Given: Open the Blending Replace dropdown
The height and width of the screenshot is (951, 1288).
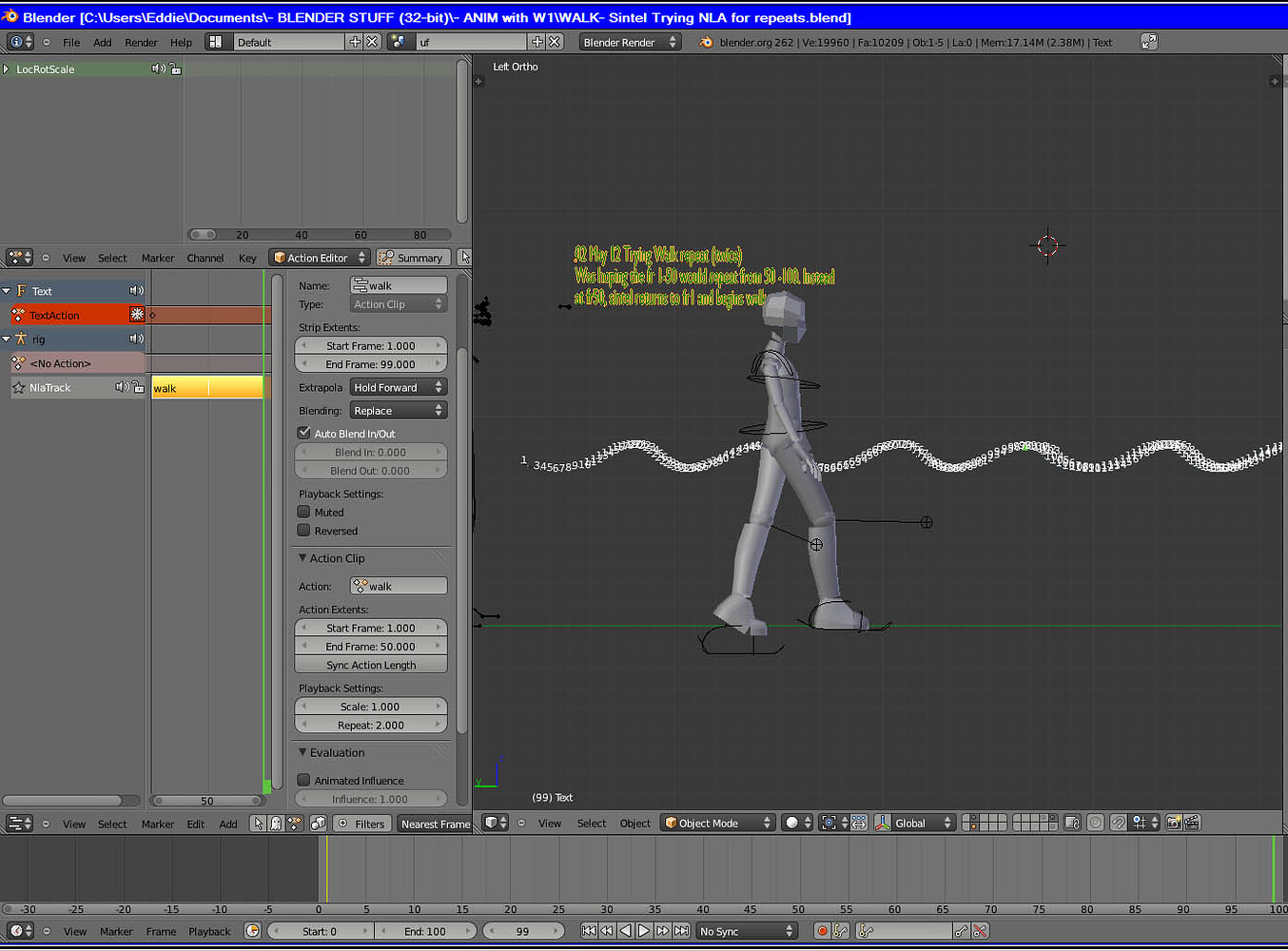Looking at the screenshot, I should (x=399, y=411).
